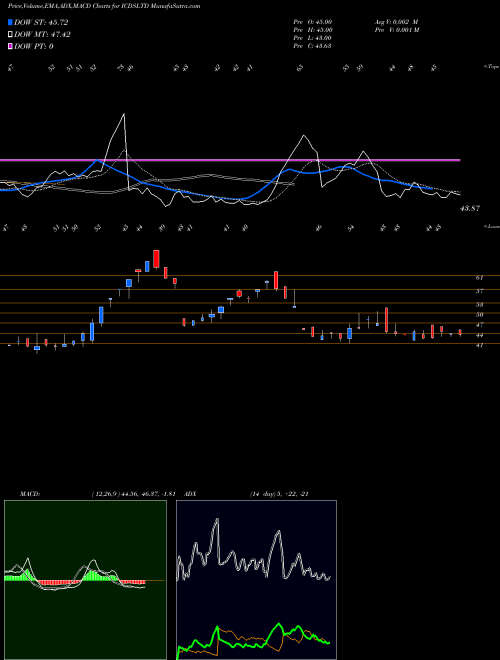This screenshot has width=500, height=660.
Task: Click the 'Pre V: 0.001 M' value
Action: coord(397,30)
